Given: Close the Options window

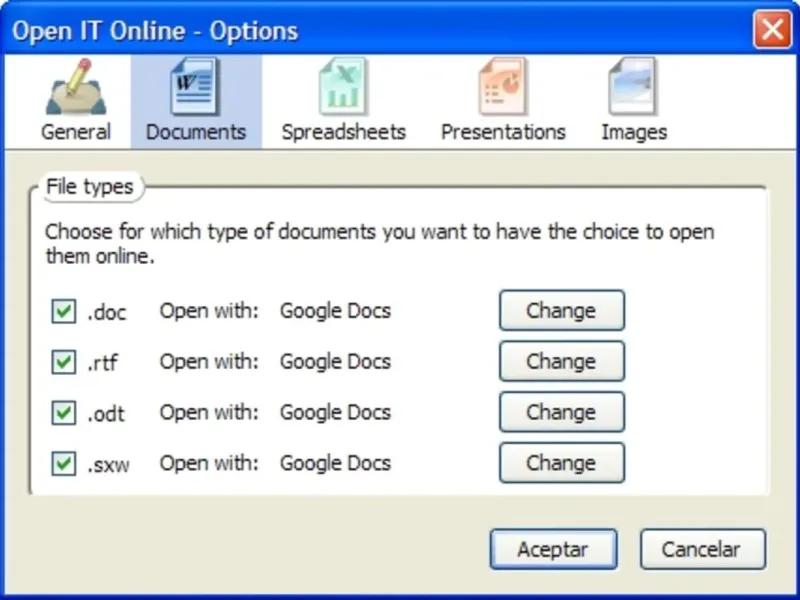Looking at the screenshot, I should [772, 30].
